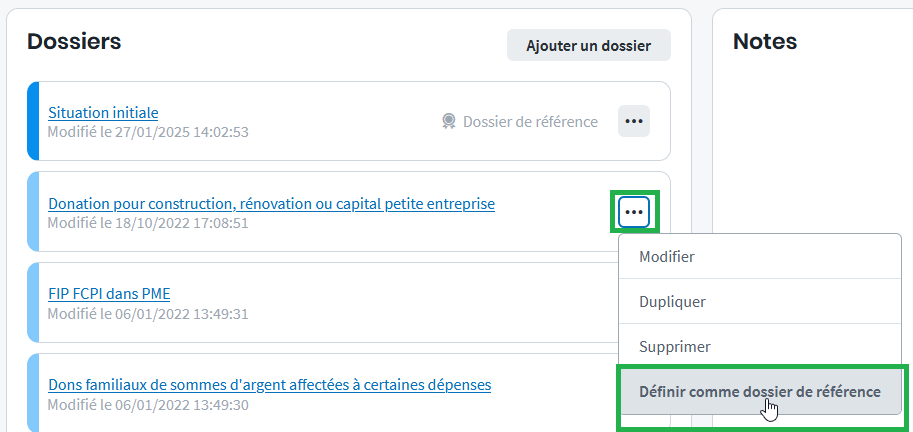Click light blue bar on FIP FCPI card
Image resolution: width=913 pixels, height=432 pixels.
(33, 302)
